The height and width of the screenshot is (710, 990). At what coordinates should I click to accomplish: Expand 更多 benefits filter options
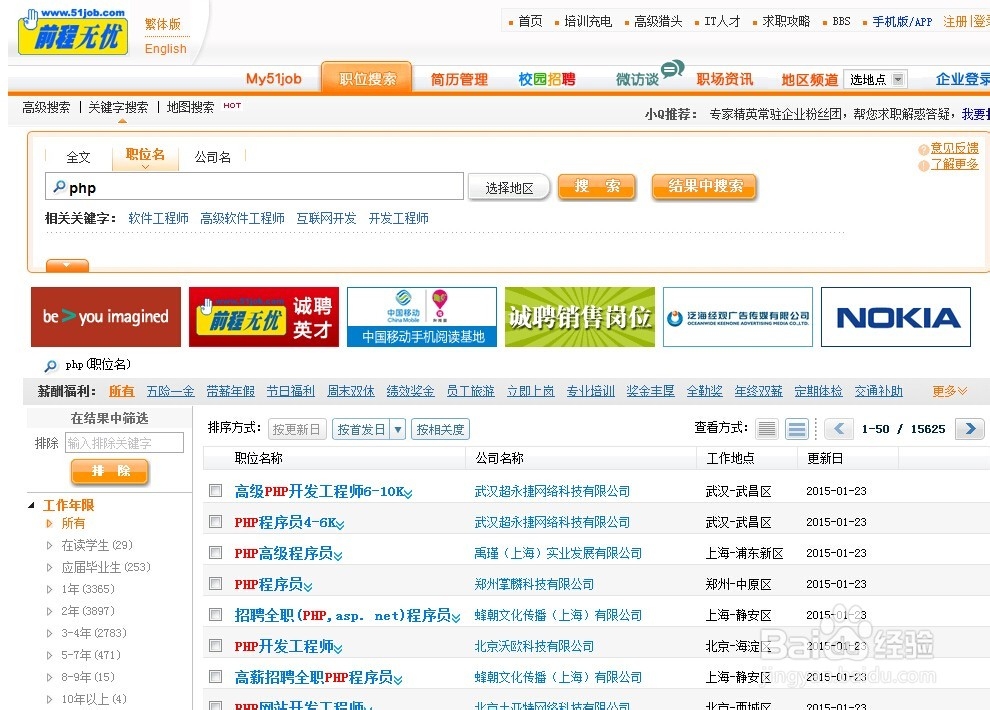(950, 391)
